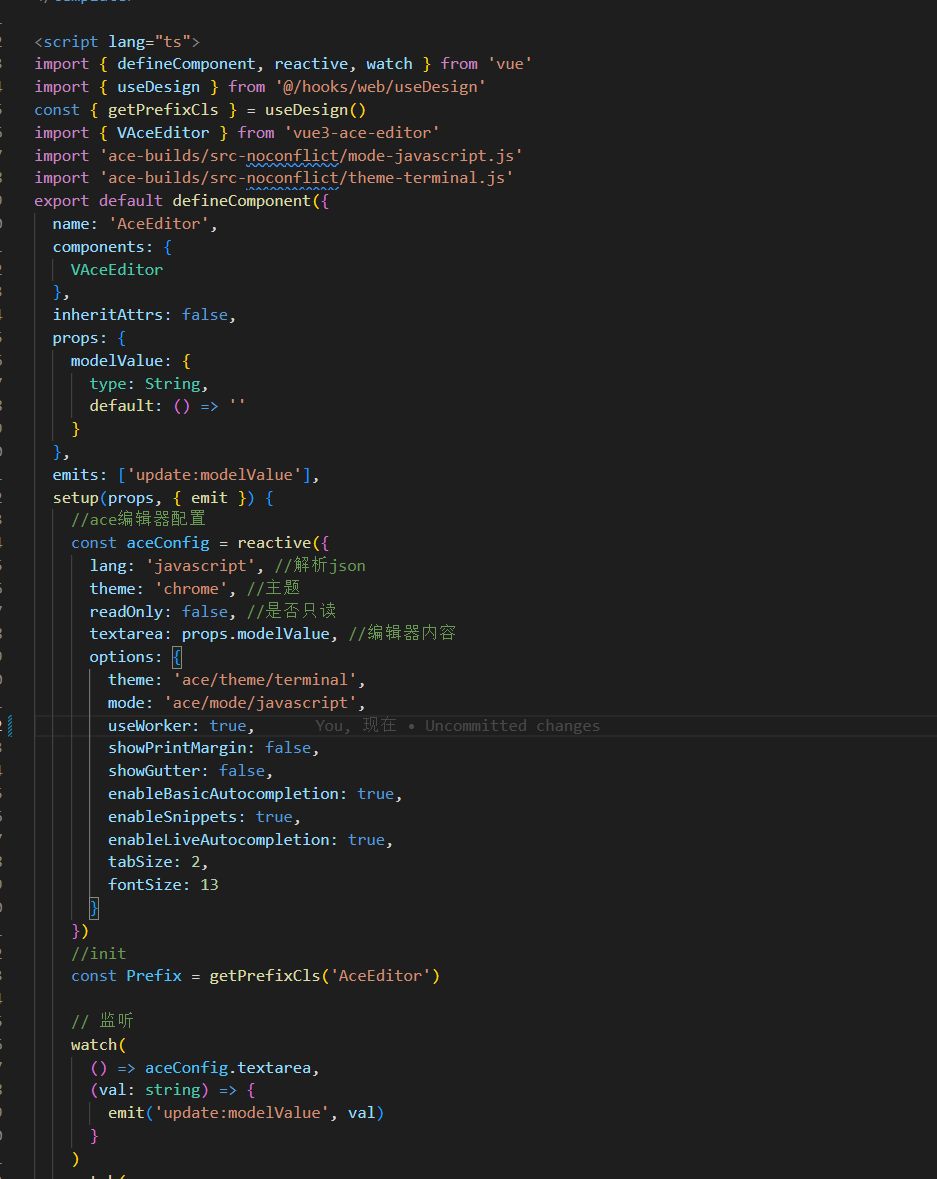Image resolution: width=937 pixels, height=1179 pixels.
Task: Click the readOnly false value
Action: tap(205, 611)
